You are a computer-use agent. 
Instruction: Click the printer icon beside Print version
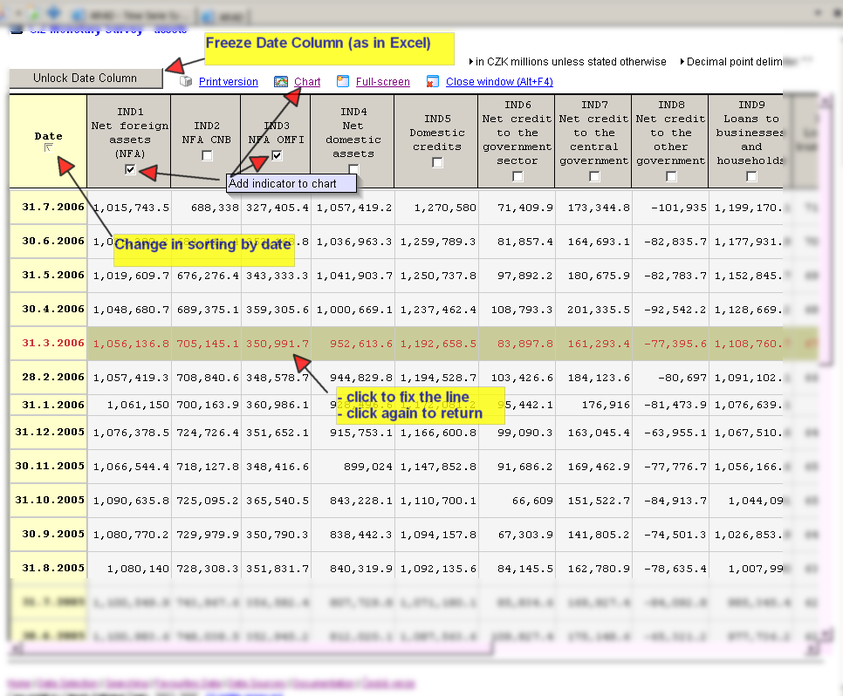186,81
